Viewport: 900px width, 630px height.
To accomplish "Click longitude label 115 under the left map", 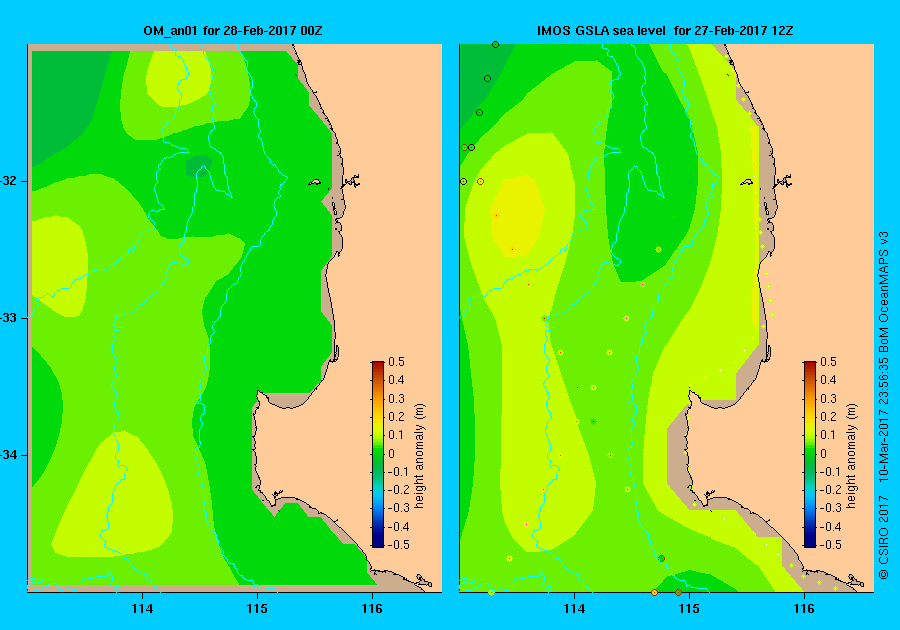I will 257,609.
